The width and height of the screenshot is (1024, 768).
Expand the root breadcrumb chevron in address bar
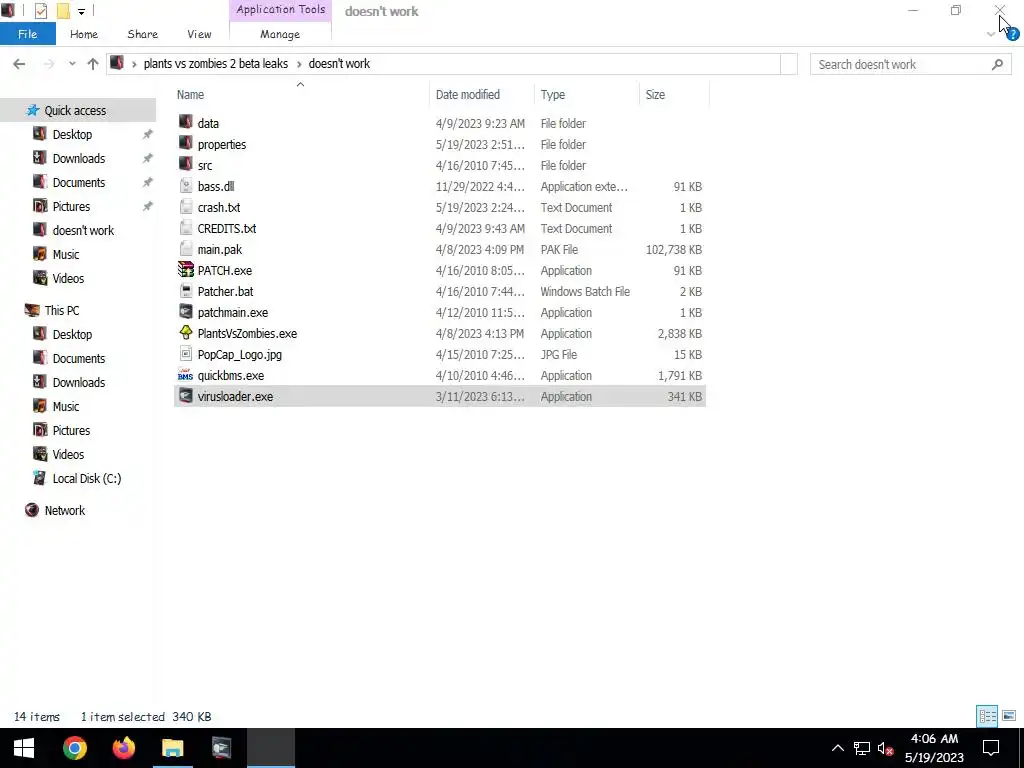[x=134, y=64]
